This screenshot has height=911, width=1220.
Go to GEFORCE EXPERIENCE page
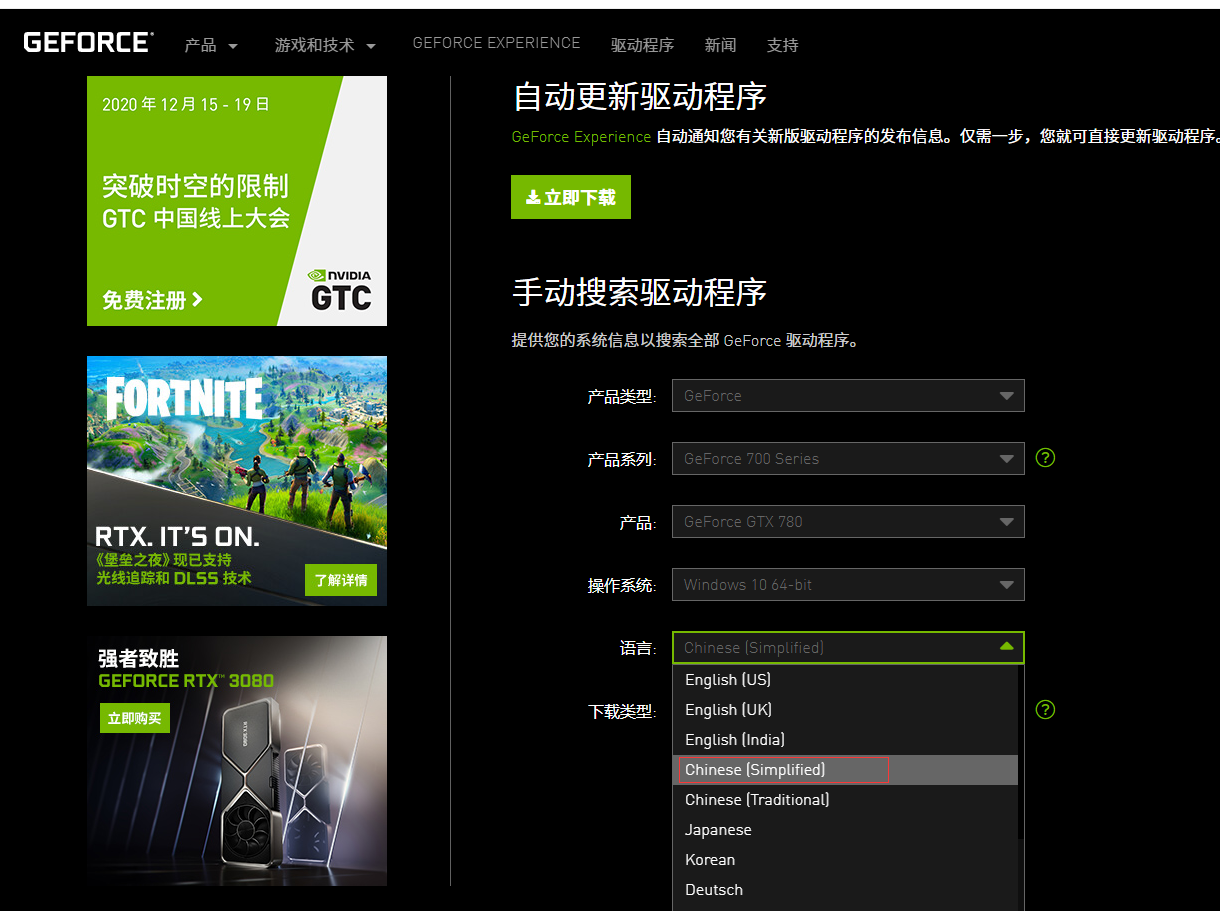496,43
